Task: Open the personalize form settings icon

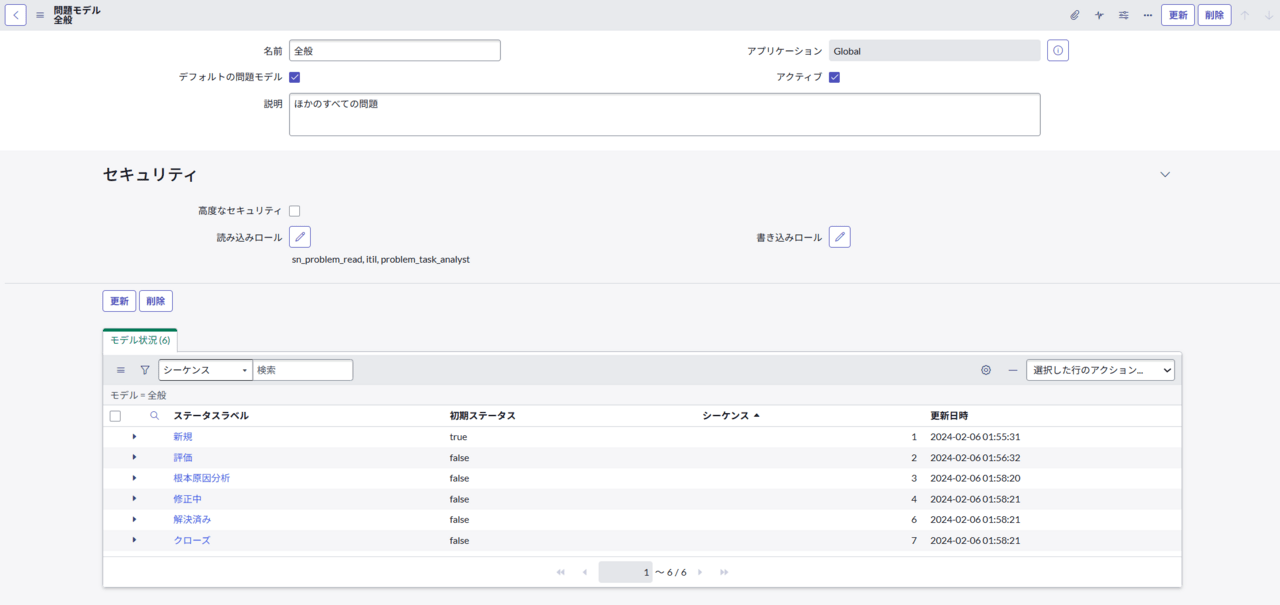Action: coord(1123,15)
